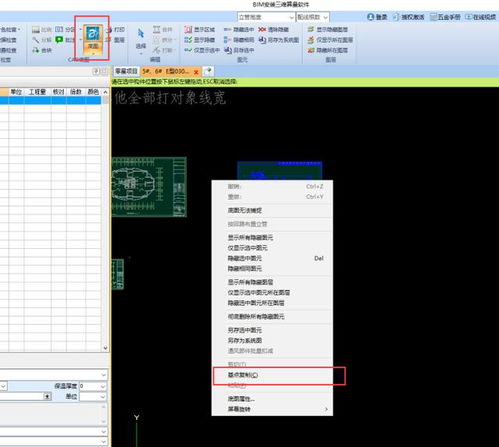Click the new tab icon beside the drawing tab
The width and height of the screenshot is (499, 447).
point(208,71)
